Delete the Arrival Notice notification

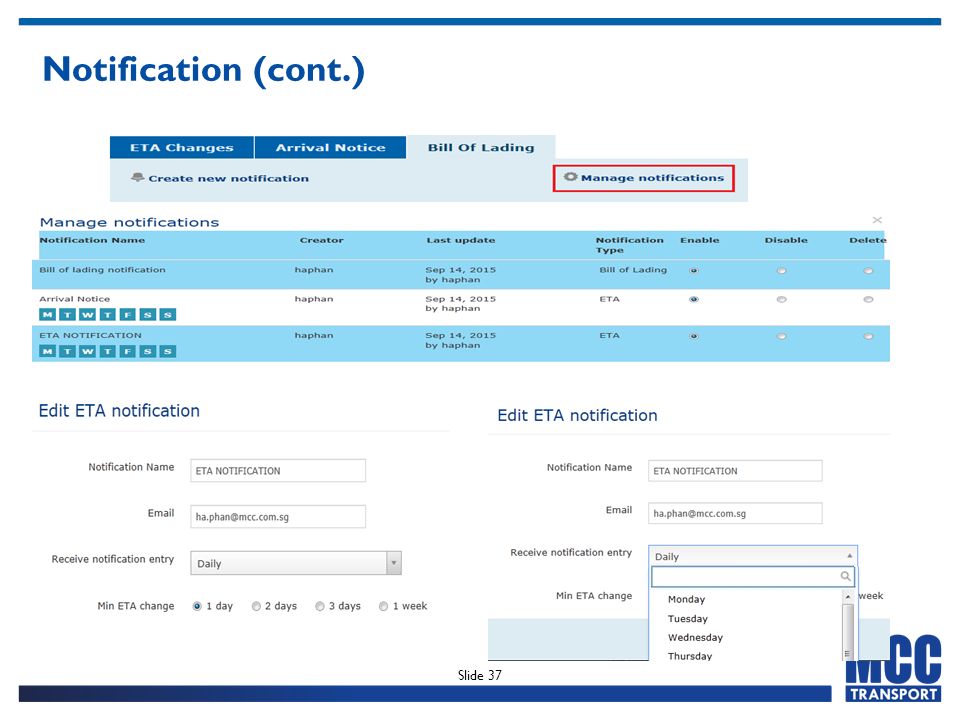point(868,299)
